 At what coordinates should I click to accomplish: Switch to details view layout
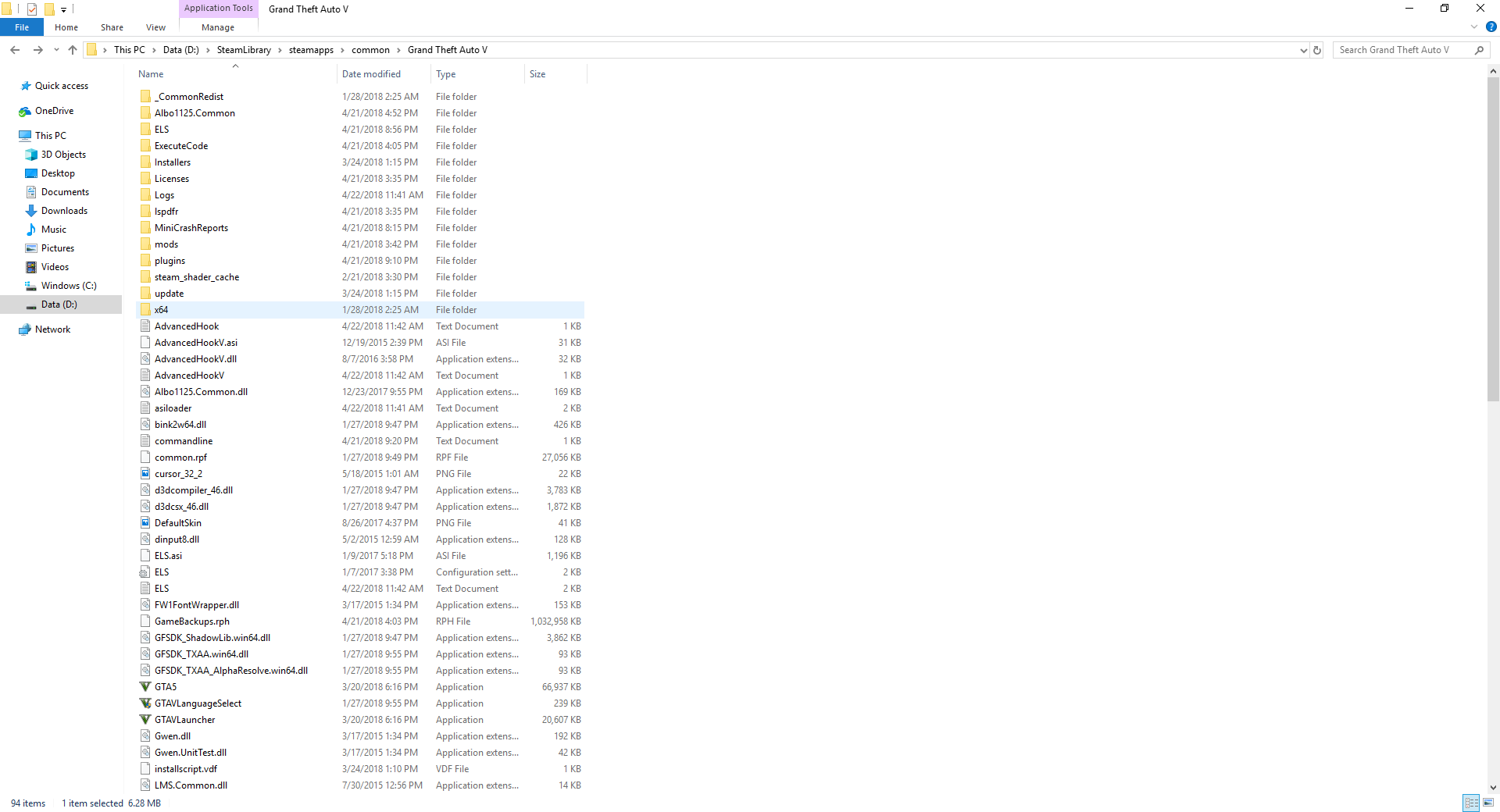pyautogui.click(x=1471, y=803)
